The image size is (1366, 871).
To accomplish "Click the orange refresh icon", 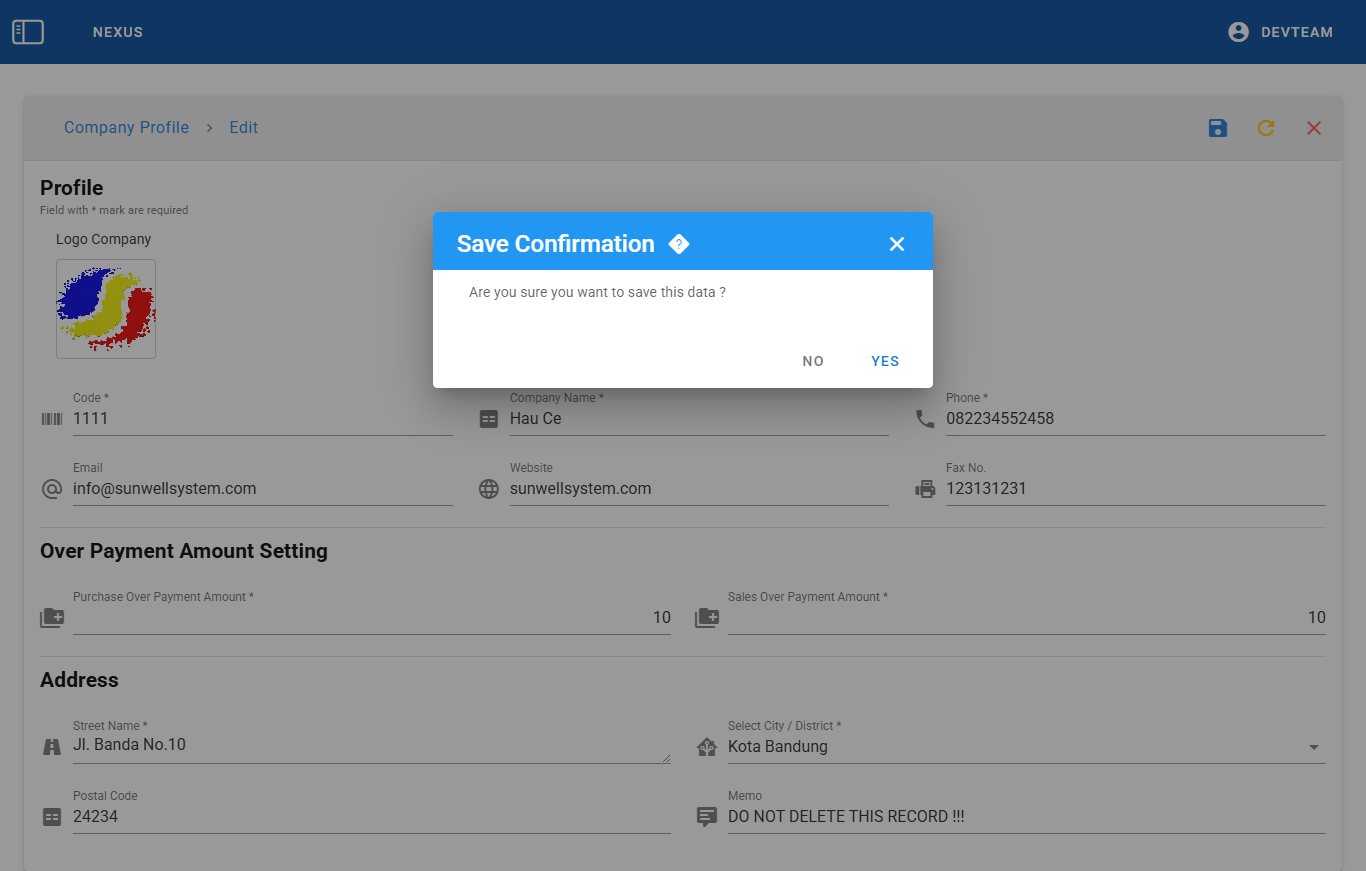I will [1266, 128].
